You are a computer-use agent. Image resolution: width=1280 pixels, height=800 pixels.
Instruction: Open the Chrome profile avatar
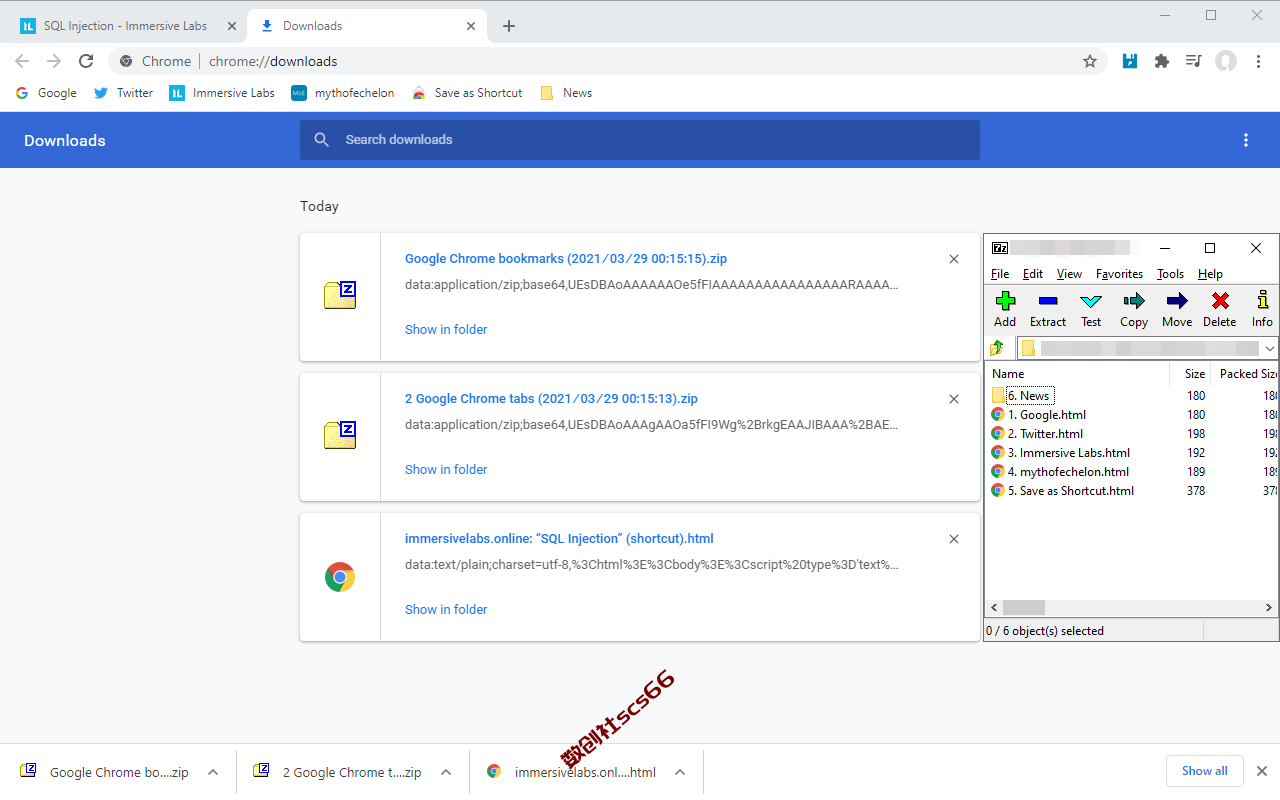1226,61
